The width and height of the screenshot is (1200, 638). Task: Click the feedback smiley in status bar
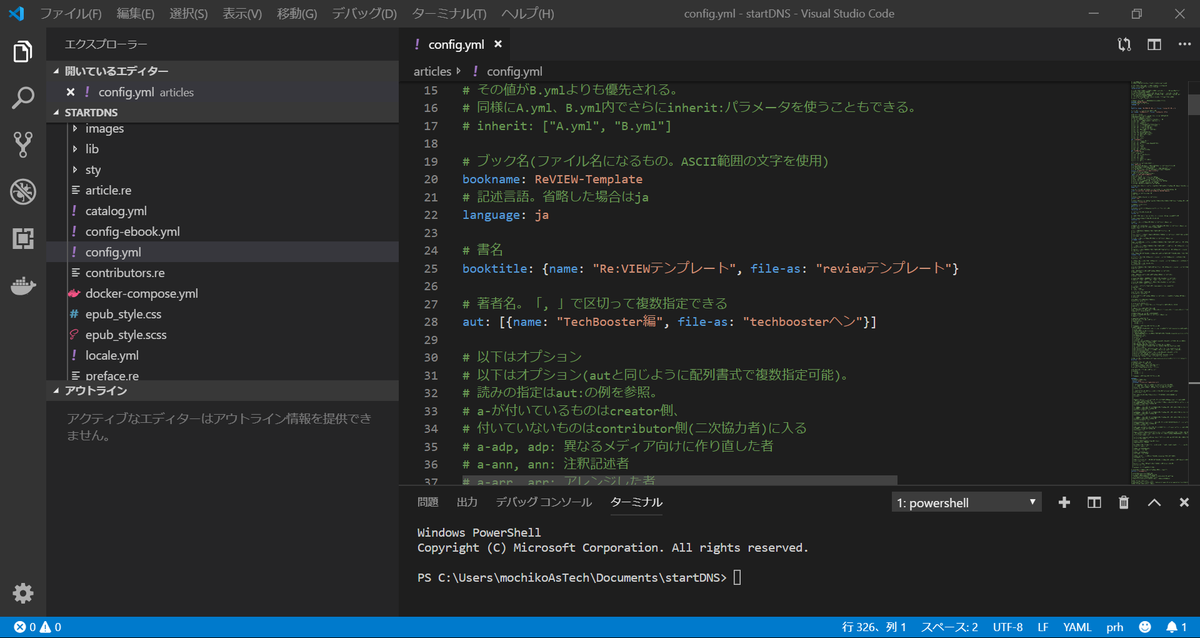point(1144,628)
